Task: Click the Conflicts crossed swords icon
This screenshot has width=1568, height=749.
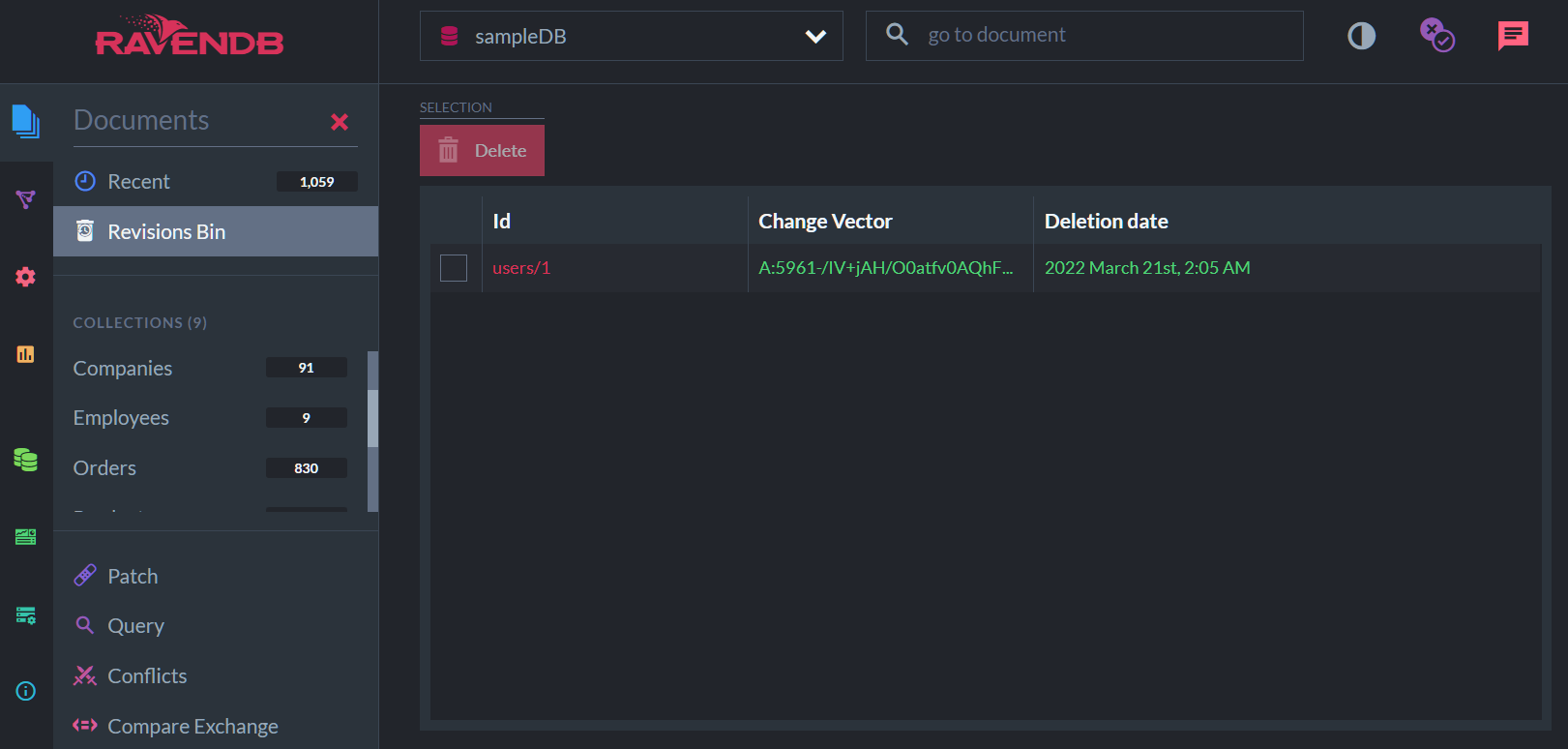Action: 85,675
